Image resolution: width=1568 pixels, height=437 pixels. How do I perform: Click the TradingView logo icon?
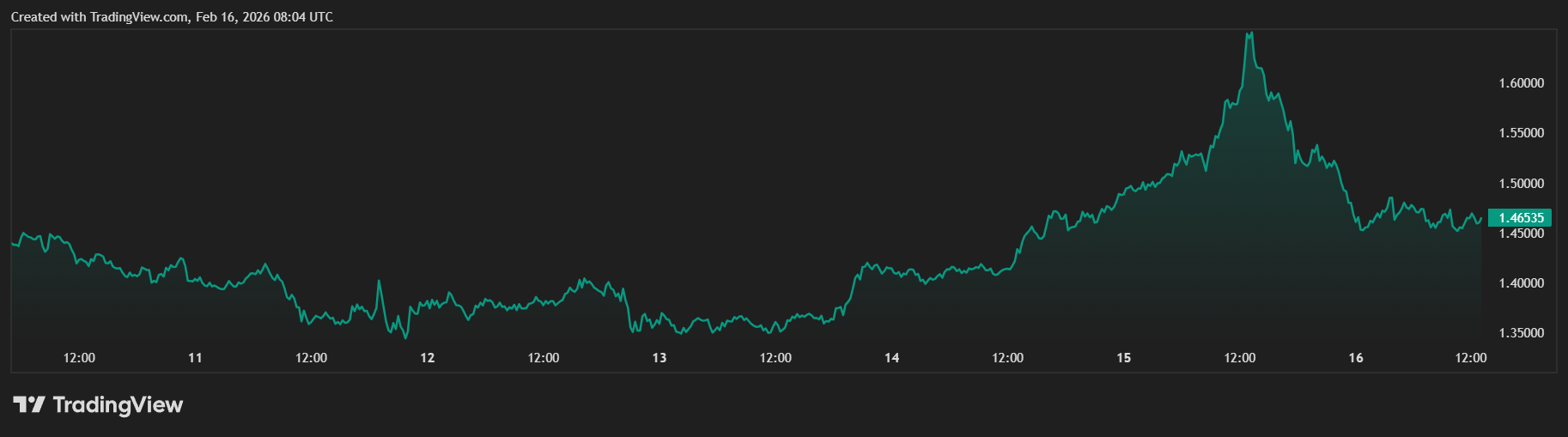28,404
